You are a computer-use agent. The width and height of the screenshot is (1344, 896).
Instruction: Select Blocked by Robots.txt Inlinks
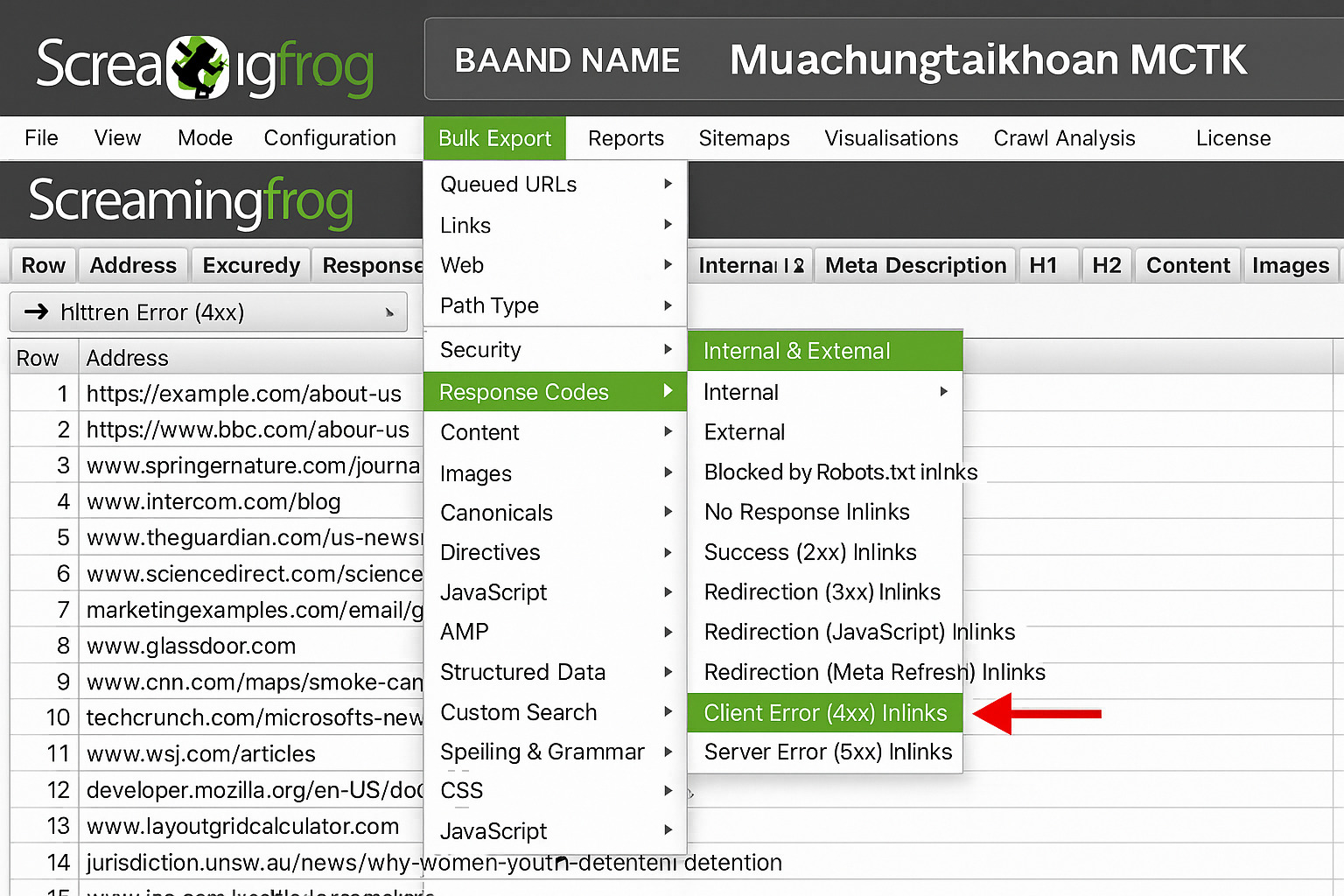pos(840,472)
